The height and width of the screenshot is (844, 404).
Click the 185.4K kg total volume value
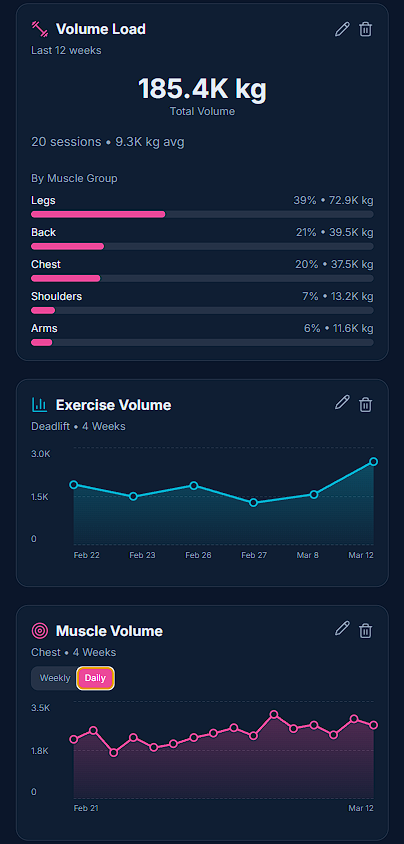[202, 89]
